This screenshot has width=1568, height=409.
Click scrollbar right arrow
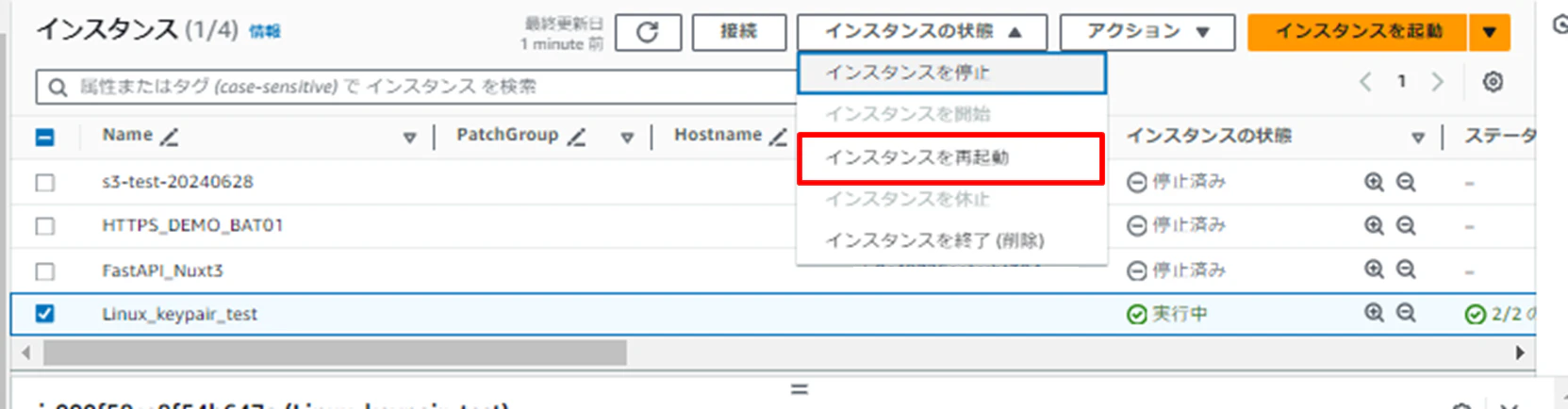(1520, 353)
